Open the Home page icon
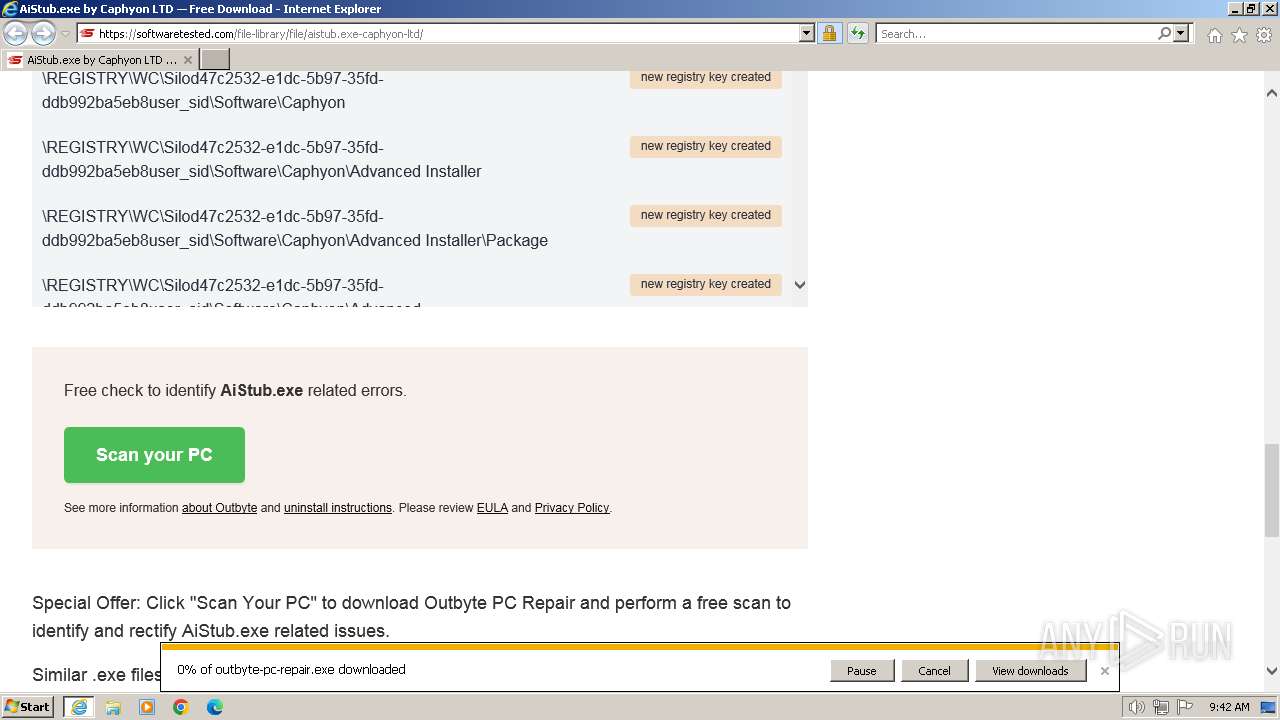This screenshot has width=1280, height=720. pyautogui.click(x=1214, y=35)
